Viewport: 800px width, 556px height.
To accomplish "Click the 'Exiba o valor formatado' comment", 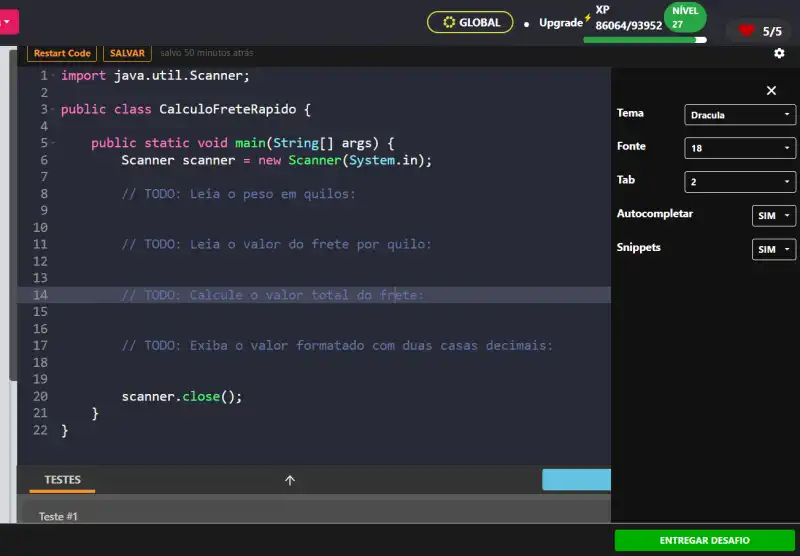I will (x=277, y=345).
